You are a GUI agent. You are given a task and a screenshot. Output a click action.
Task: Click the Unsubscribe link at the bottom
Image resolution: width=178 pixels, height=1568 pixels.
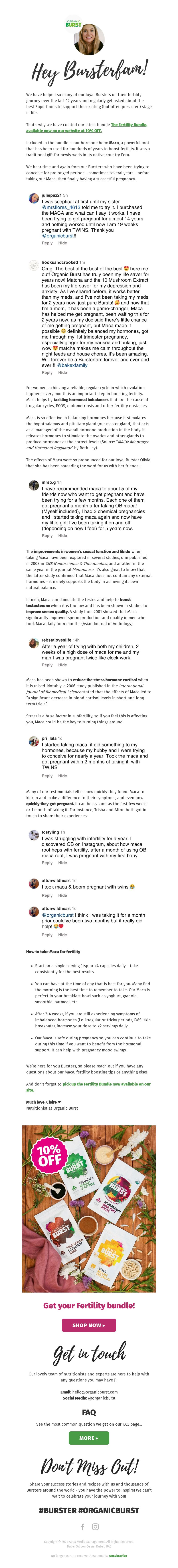(x=118, y=1556)
